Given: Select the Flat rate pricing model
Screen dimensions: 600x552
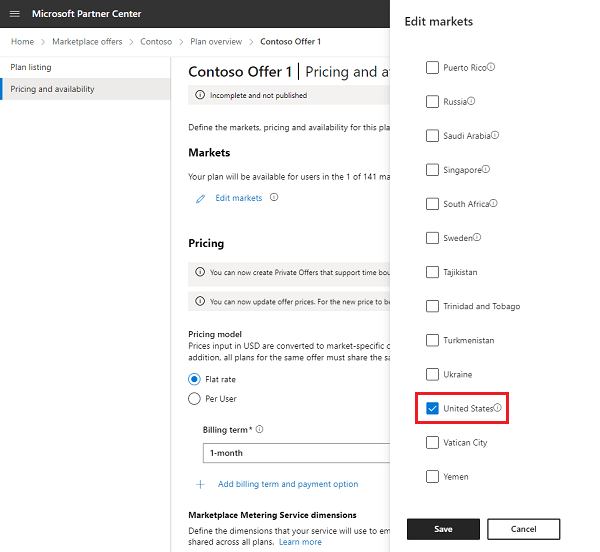Looking at the screenshot, I should click(x=194, y=379).
